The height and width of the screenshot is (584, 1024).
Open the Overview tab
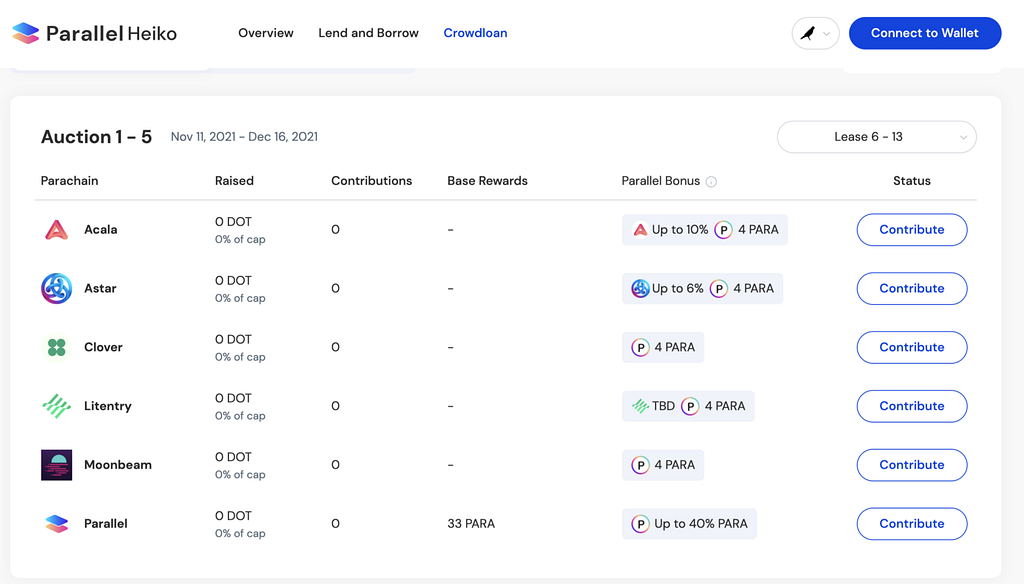266,33
